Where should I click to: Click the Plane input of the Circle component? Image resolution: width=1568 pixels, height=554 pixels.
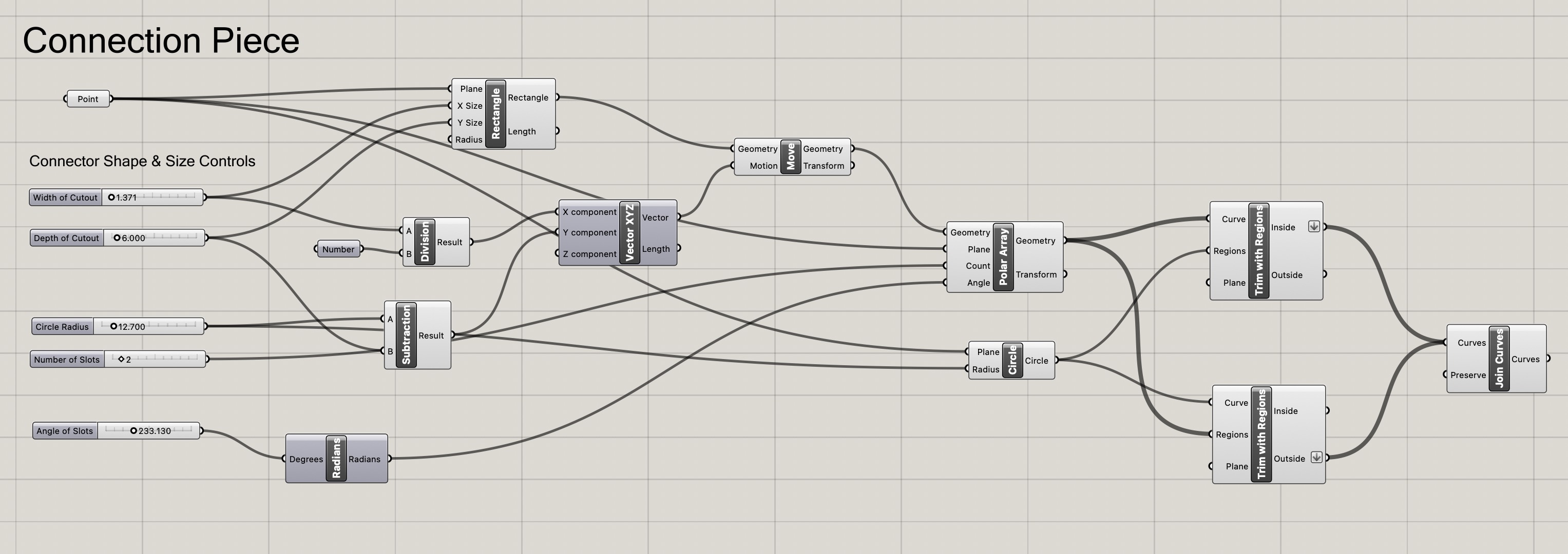988,352
